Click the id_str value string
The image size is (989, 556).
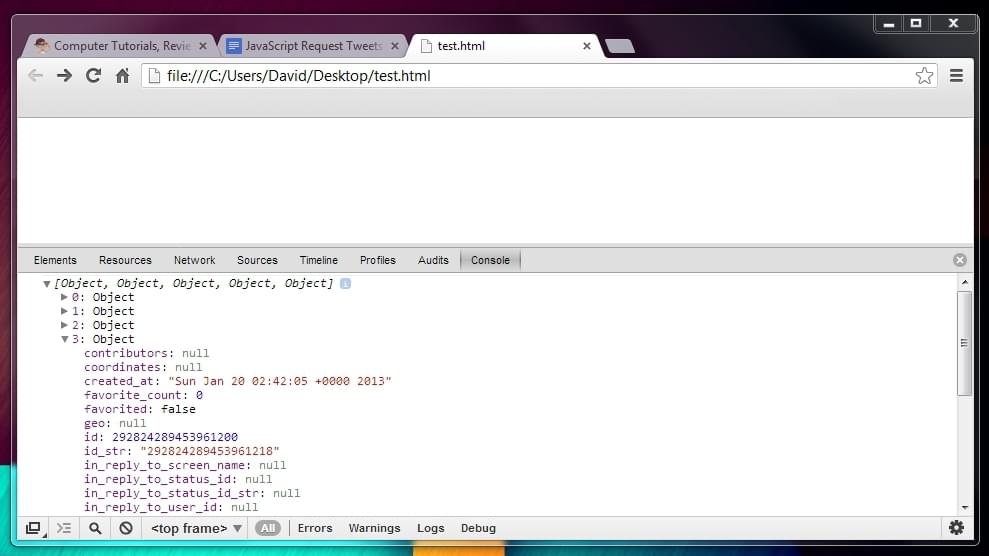pyautogui.click(x=209, y=451)
